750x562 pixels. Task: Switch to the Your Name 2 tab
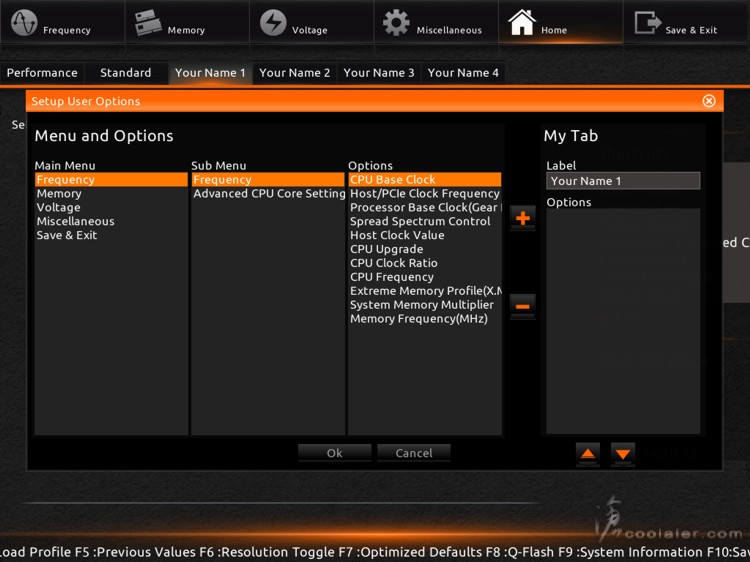tap(295, 73)
